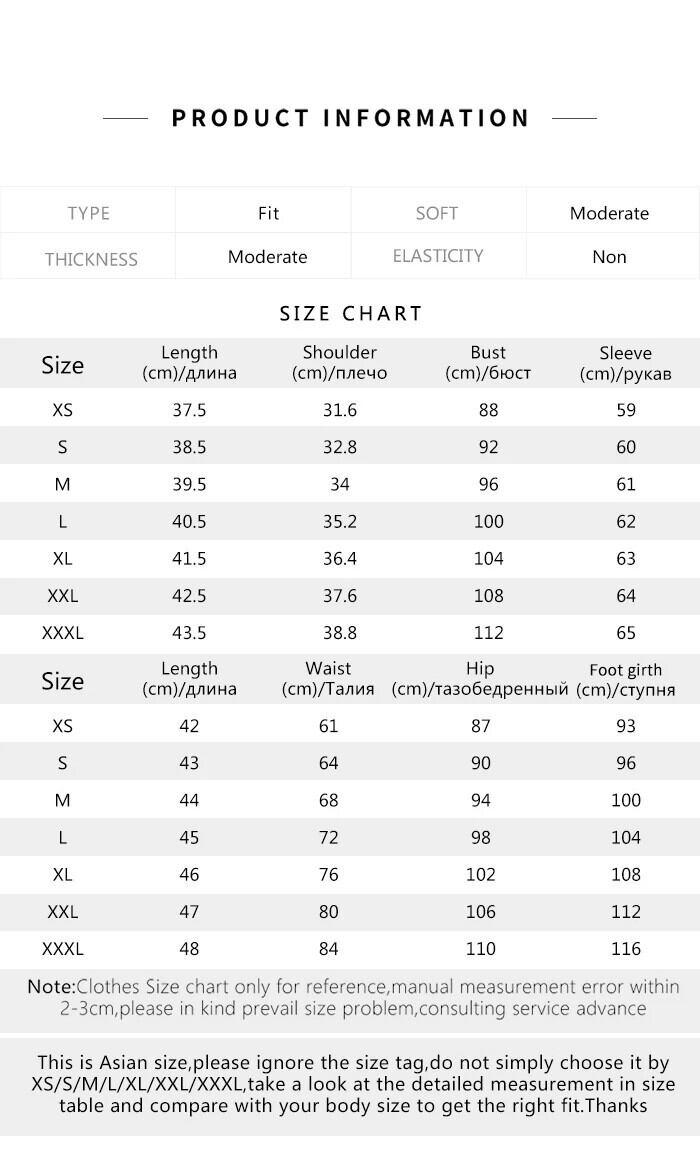This screenshot has width=700, height=1165.
Task: Select the Foot girth column header
Action: (x=625, y=680)
